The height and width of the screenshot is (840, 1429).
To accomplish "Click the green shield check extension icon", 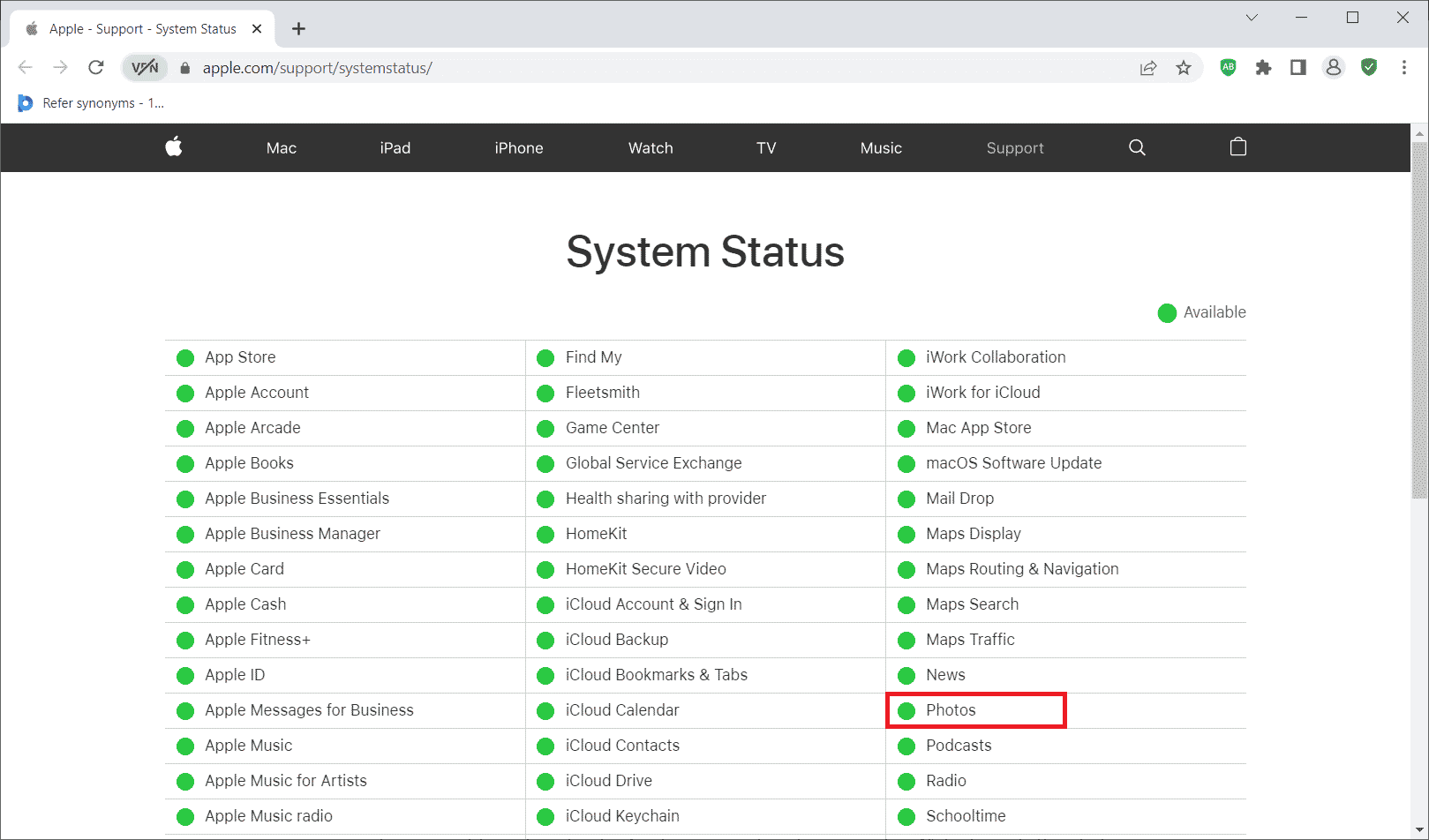I will [x=1369, y=67].
